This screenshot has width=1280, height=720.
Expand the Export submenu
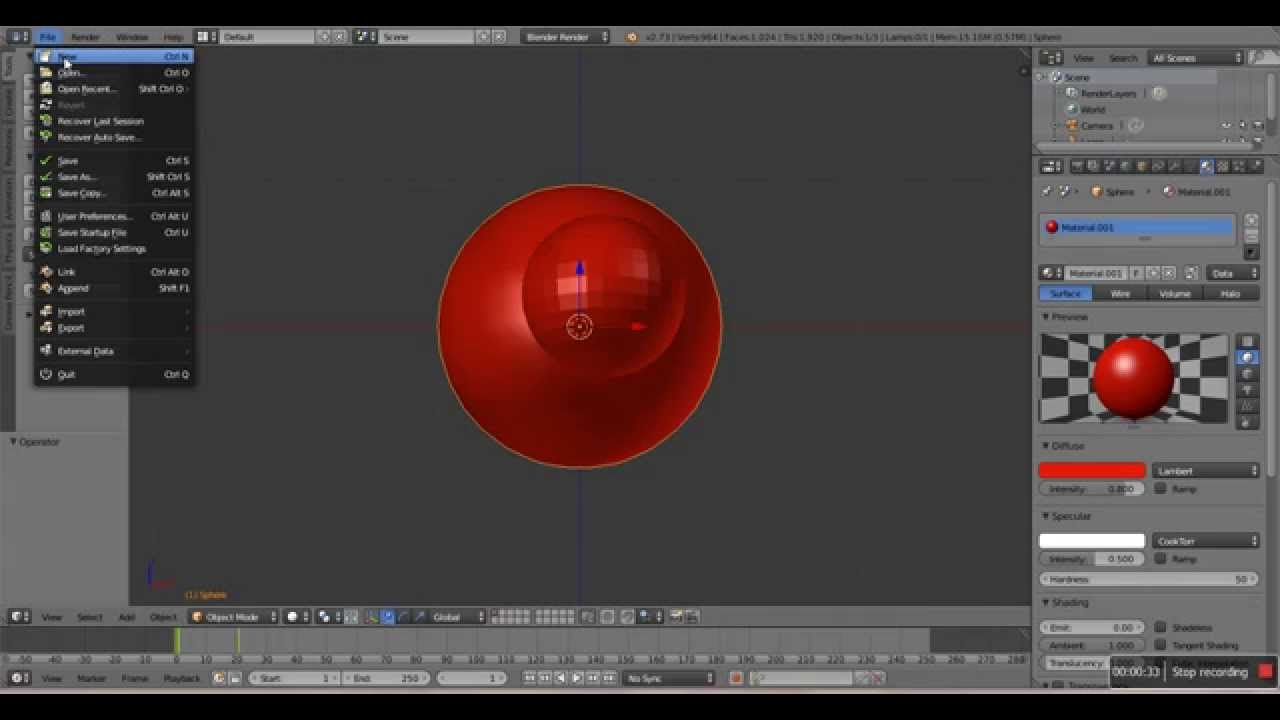(x=114, y=328)
